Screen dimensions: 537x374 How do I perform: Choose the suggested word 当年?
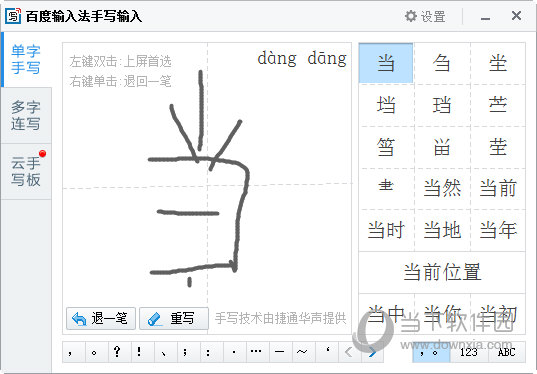pos(498,230)
